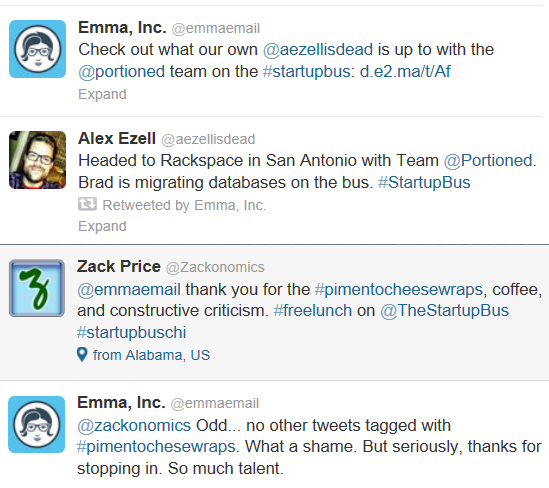Click the Zack Price name heading
This screenshot has height=488, width=549.
click(119, 266)
